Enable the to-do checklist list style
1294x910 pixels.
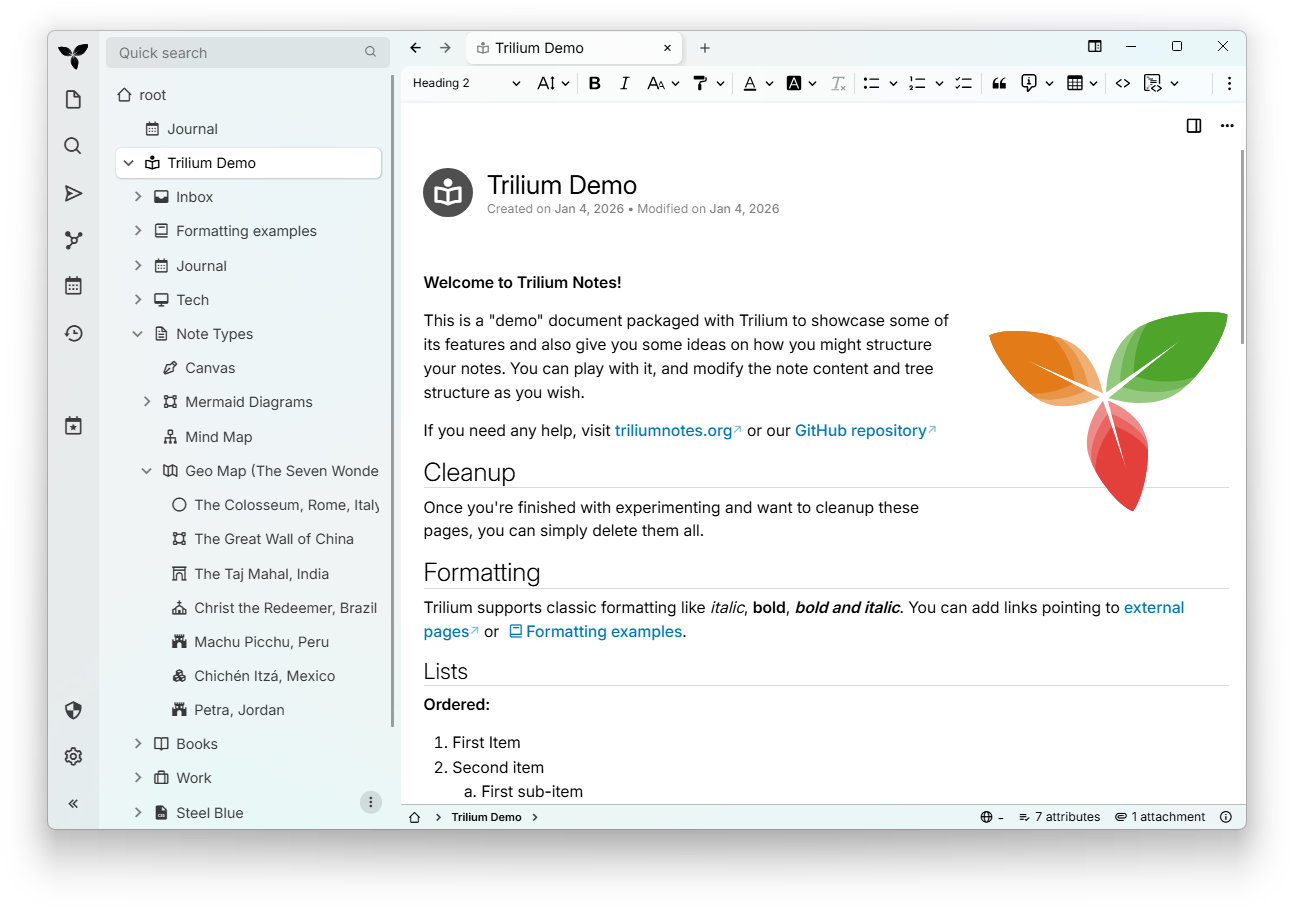click(x=963, y=83)
